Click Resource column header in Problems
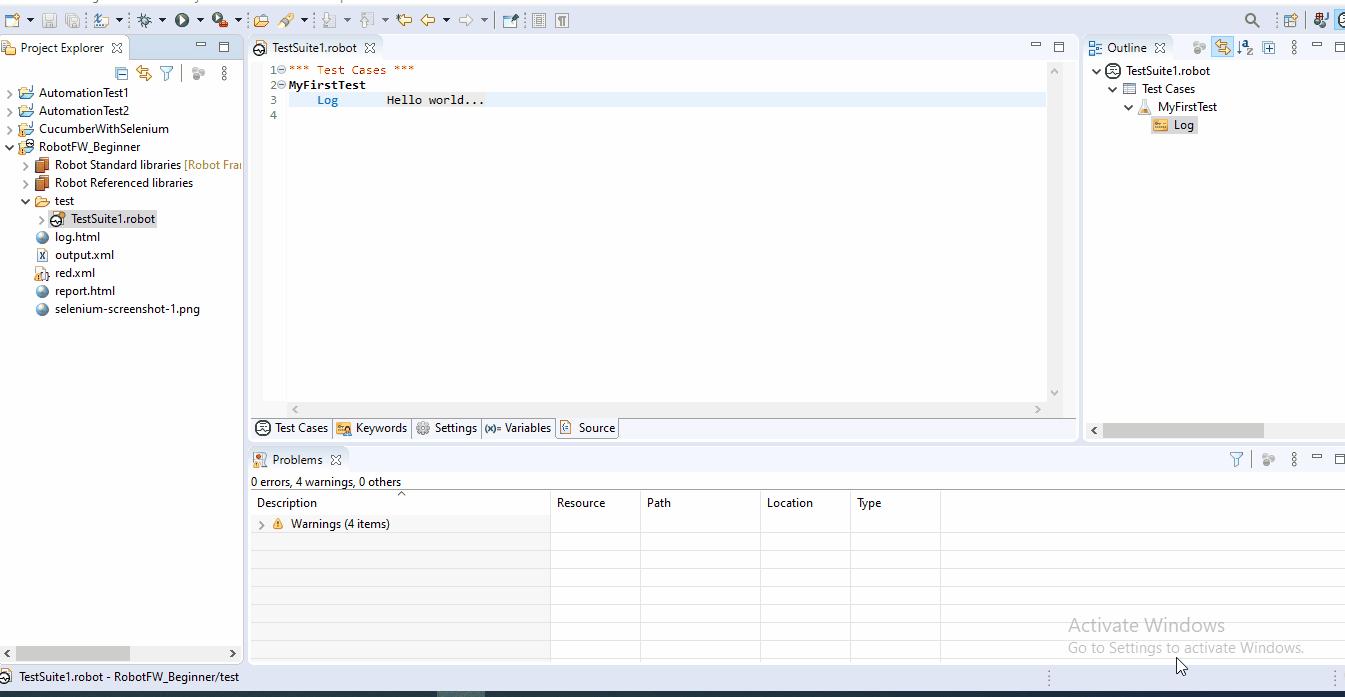1345x697 pixels. point(595,503)
